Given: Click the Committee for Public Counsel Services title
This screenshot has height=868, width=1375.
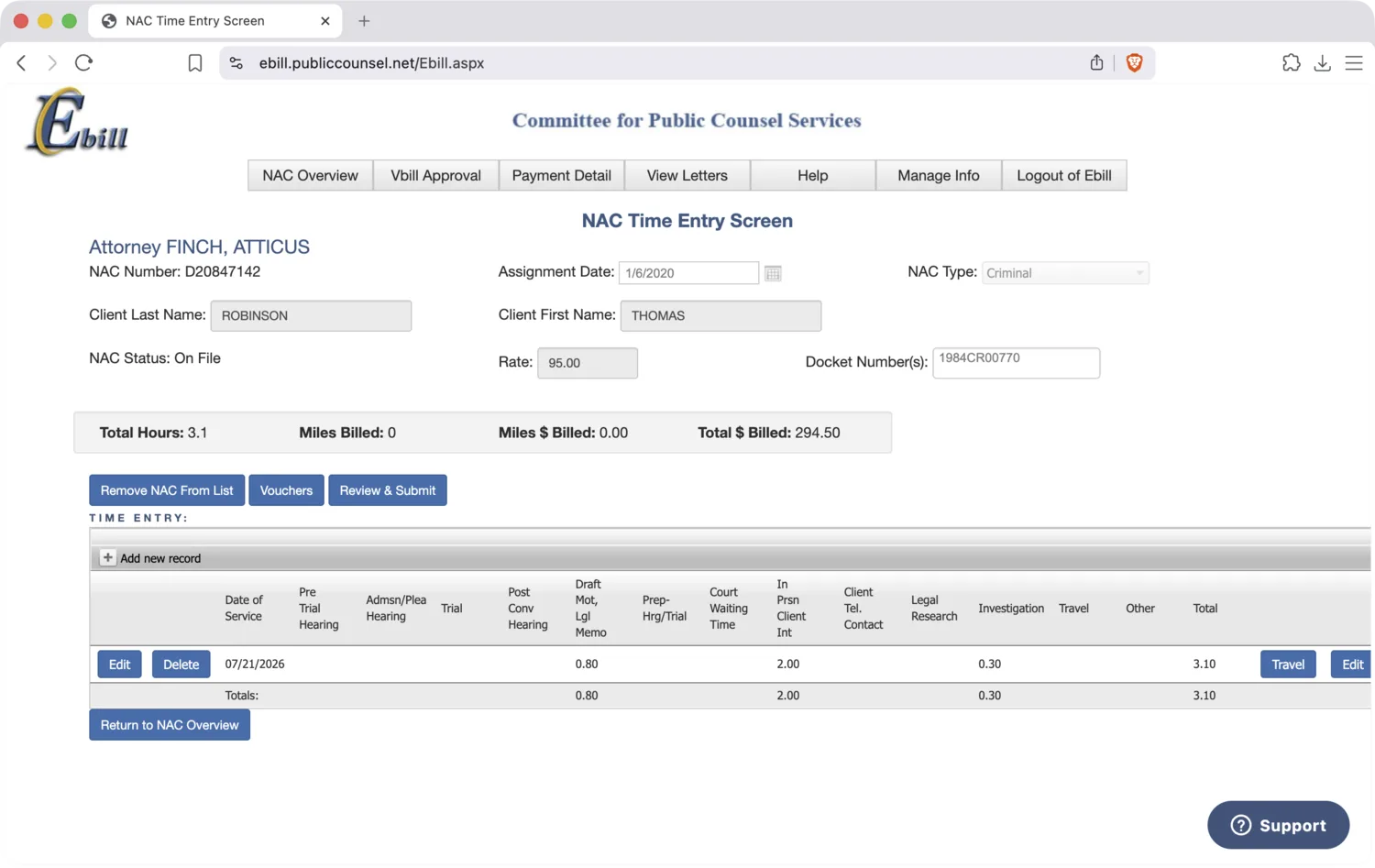Looking at the screenshot, I should pos(687,120).
